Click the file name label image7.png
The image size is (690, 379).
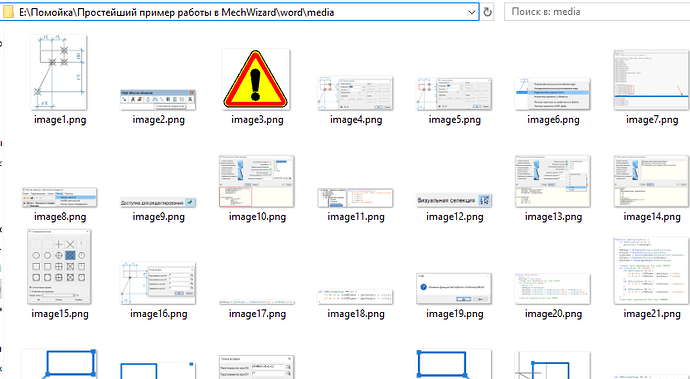click(x=652, y=120)
